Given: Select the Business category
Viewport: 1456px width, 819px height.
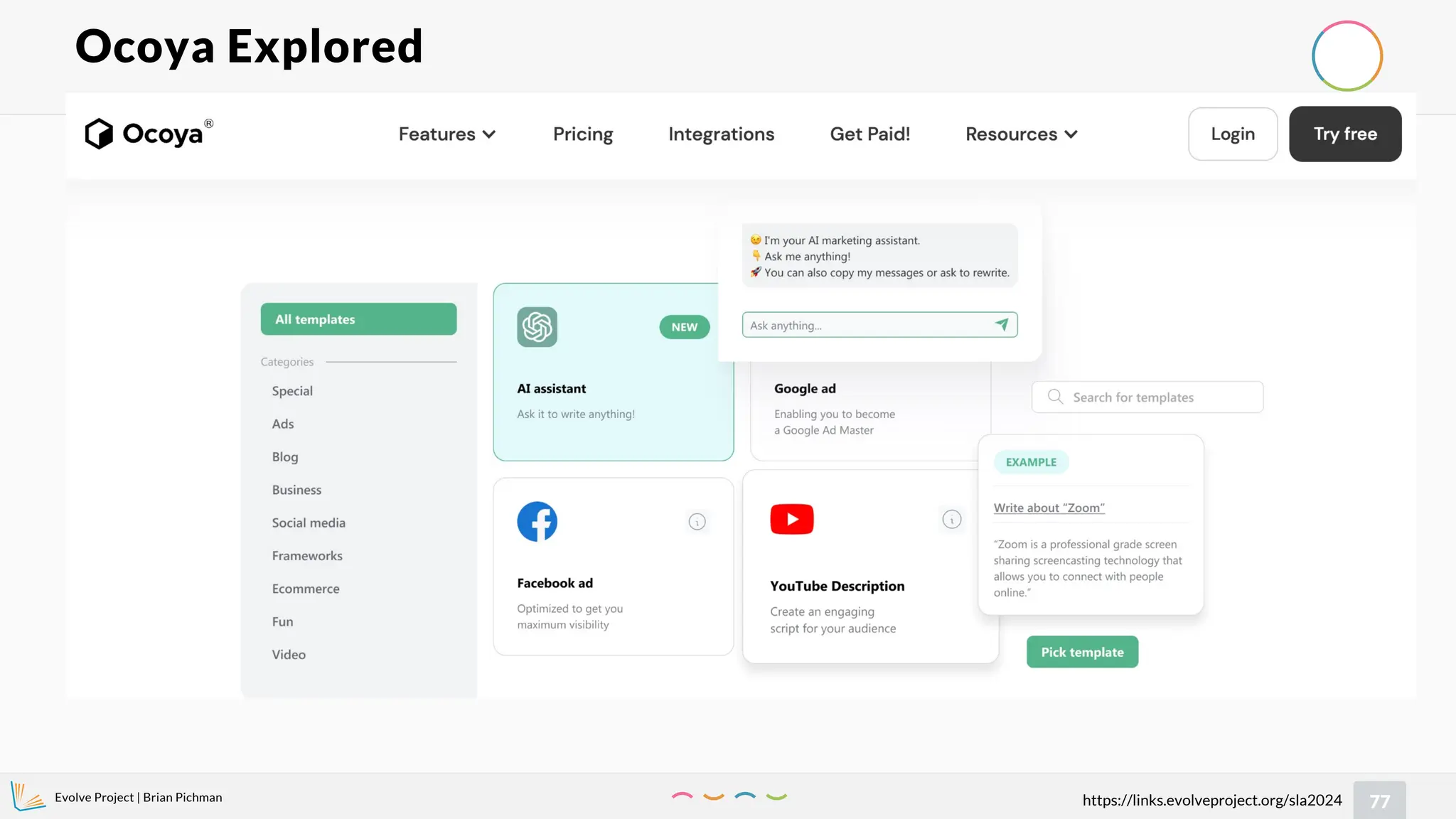Looking at the screenshot, I should tap(296, 490).
